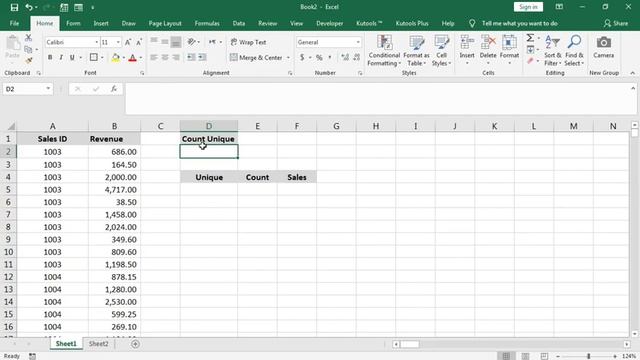
Task: Toggle Bottom Align vertical alignment
Action: point(176,42)
